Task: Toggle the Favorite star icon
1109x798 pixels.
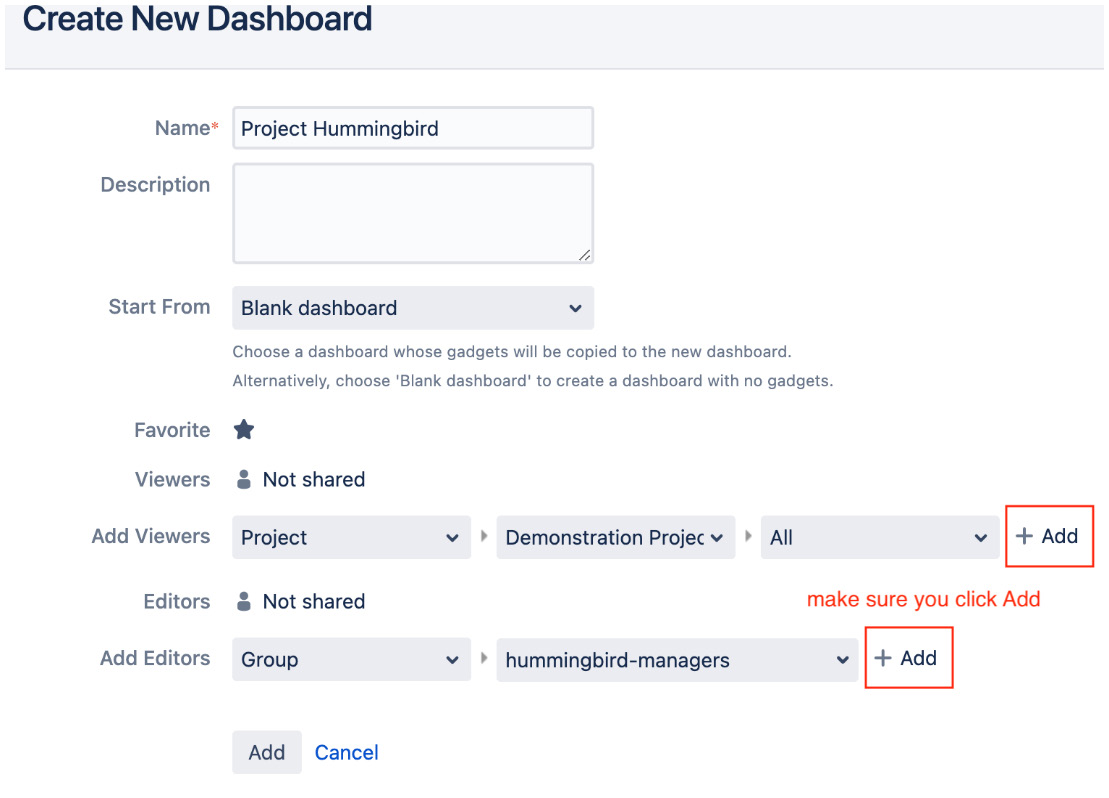Action: [244, 429]
